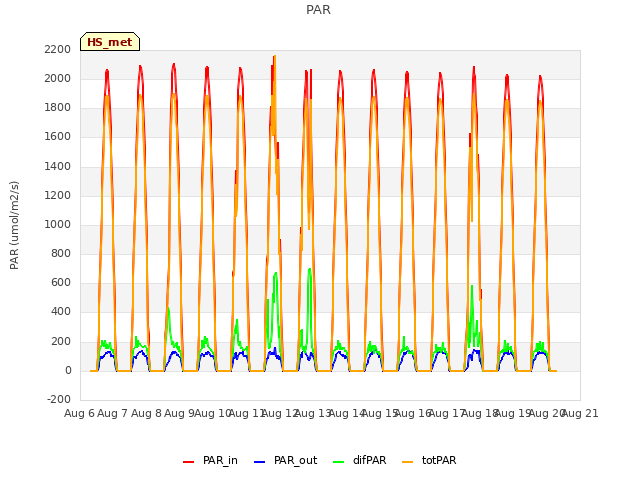Click the 2000 y-axis tick label
Viewport: 640px width, 480px height.
[x=58, y=78]
